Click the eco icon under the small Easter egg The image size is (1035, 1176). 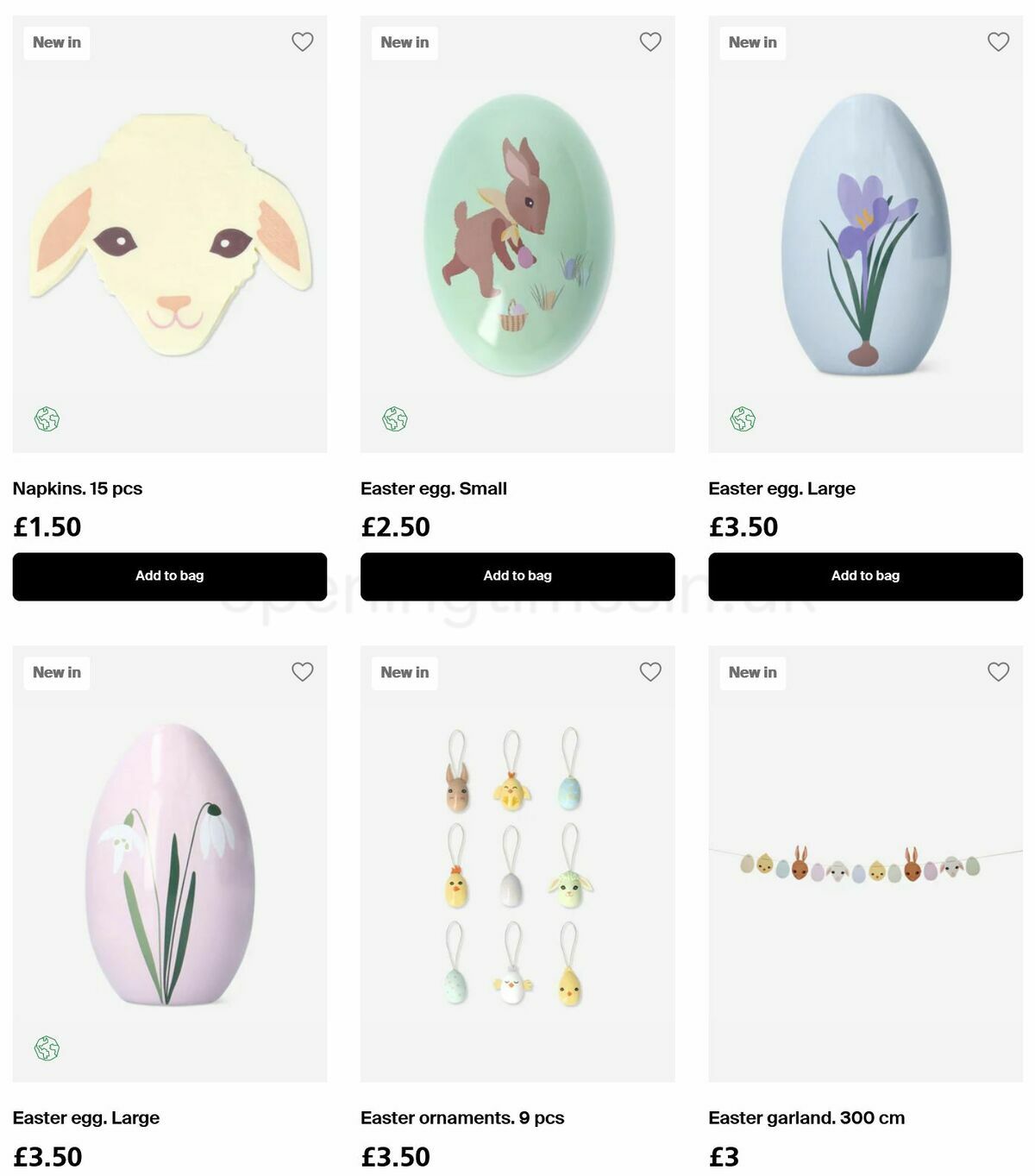[x=396, y=419]
